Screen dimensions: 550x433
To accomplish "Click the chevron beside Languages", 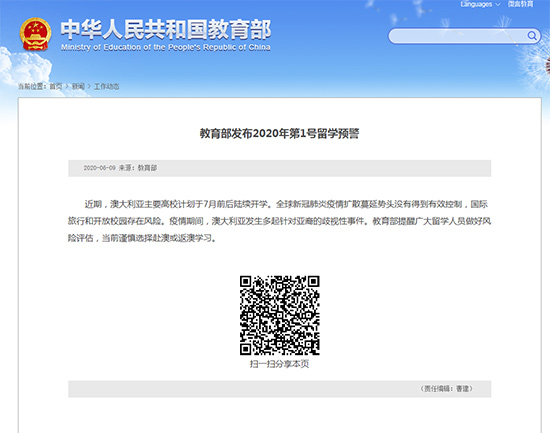I will [498, 5].
